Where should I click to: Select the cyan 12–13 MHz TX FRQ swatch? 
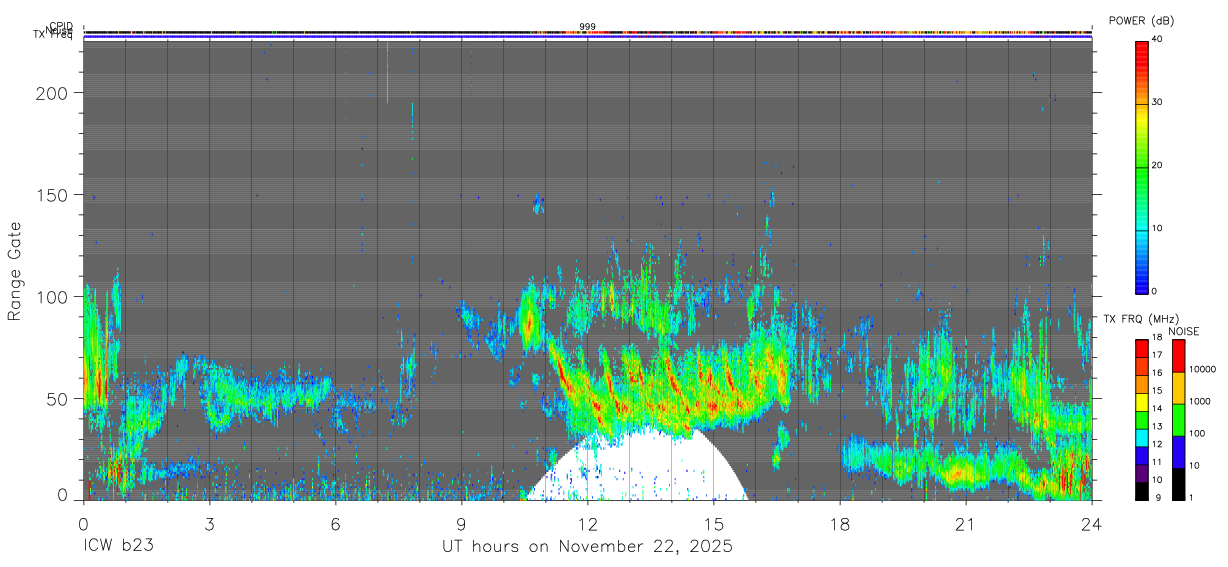coord(1141,438)
